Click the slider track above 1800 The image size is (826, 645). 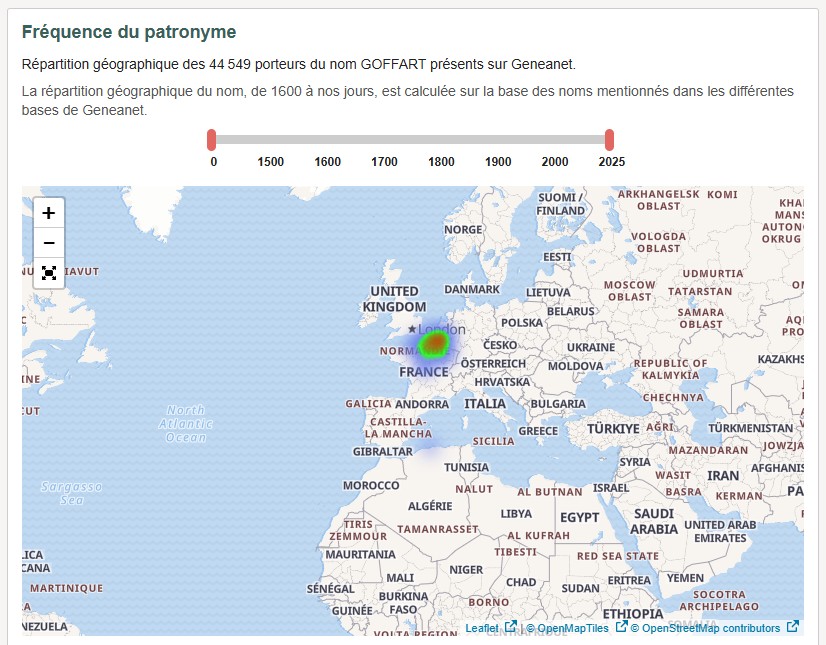pyautogui.click(x=441, y=139)
